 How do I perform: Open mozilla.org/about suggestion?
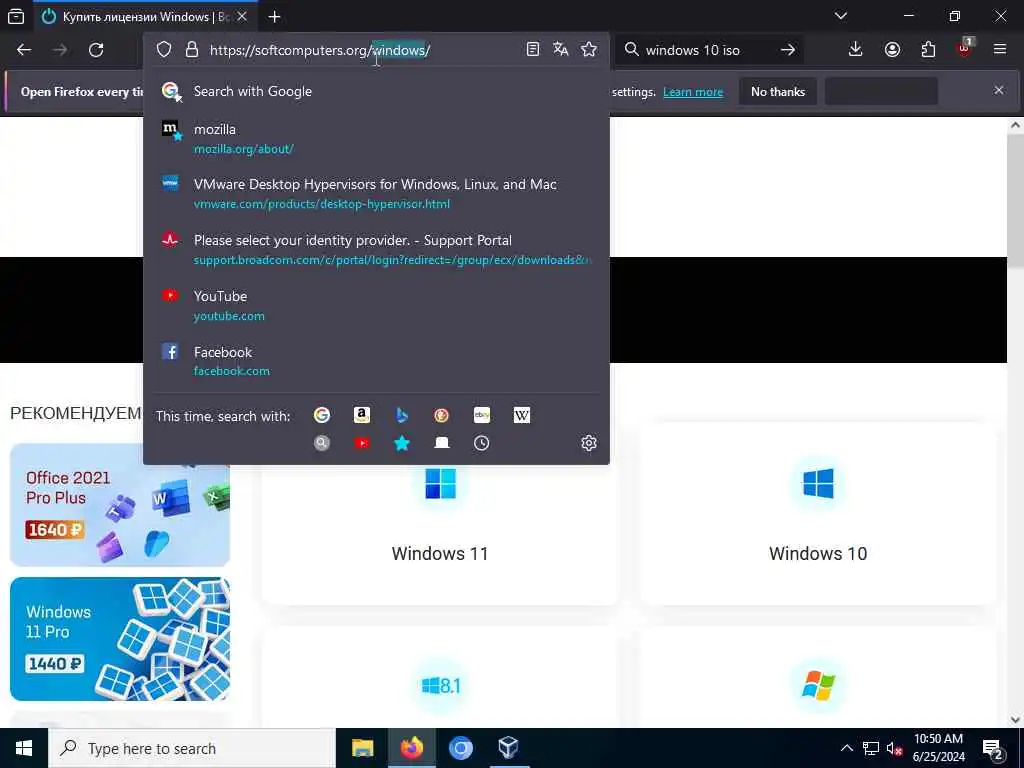coord(376,138)
